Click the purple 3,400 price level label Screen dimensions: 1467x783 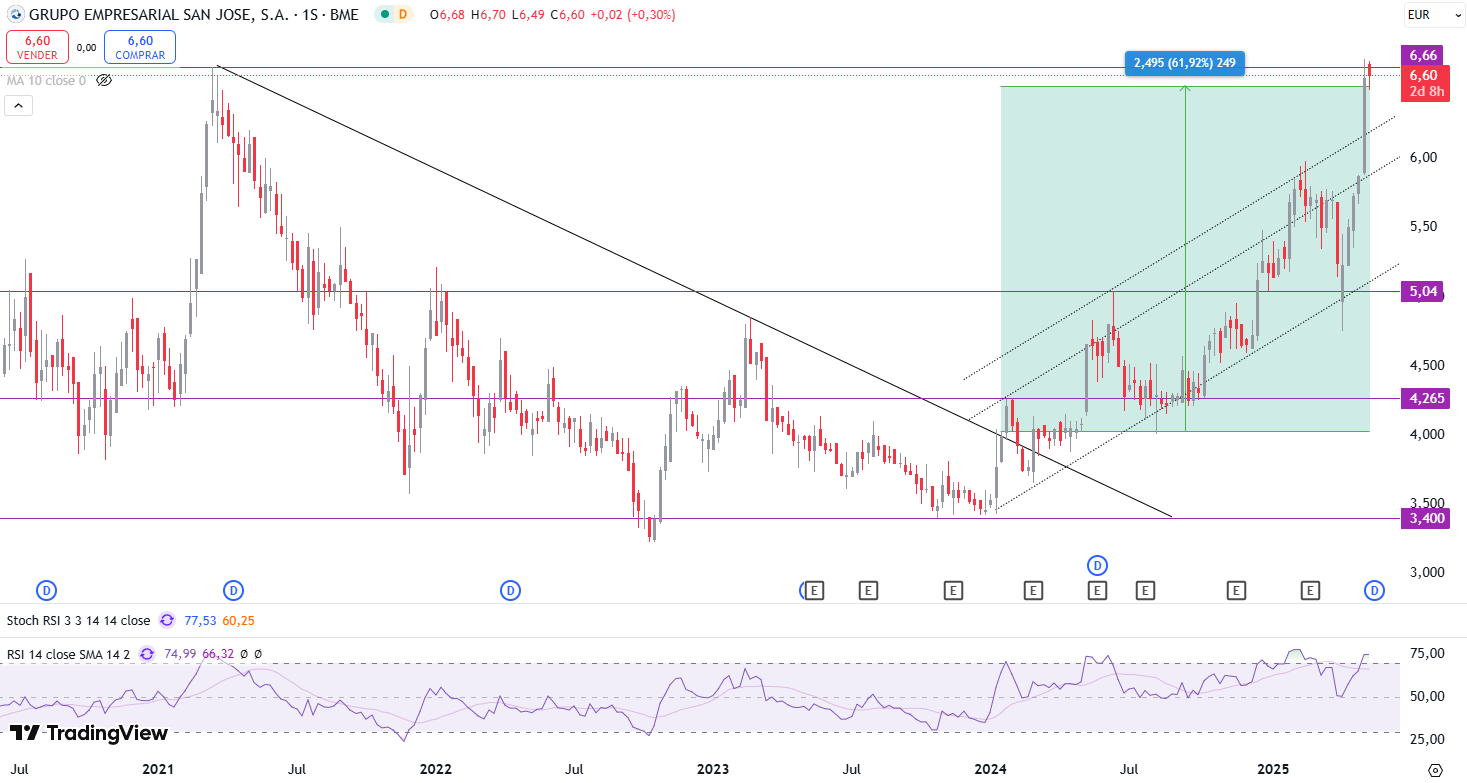coord(1426,518)
